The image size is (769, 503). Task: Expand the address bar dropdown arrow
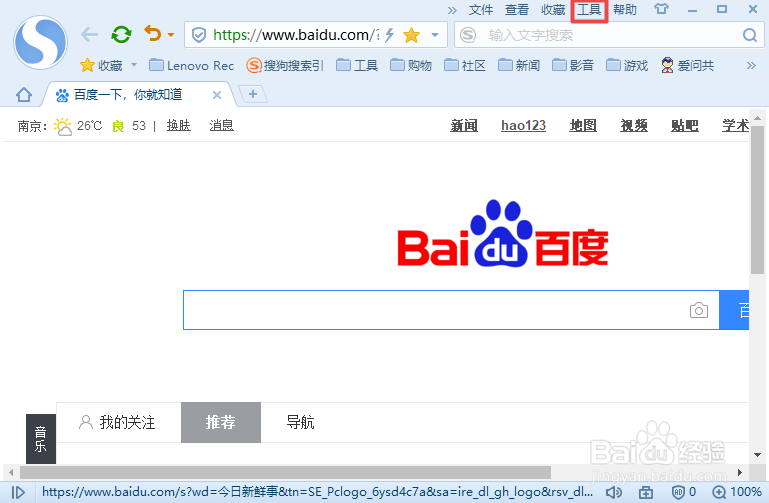click(x=435, y=35)
